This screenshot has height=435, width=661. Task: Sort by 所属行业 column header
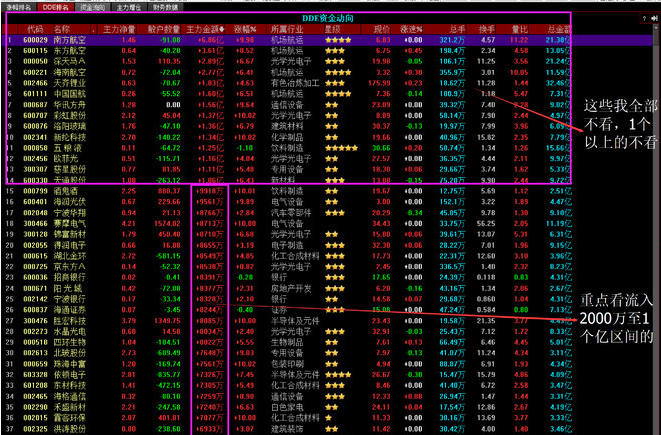click(x=287, y=30)
